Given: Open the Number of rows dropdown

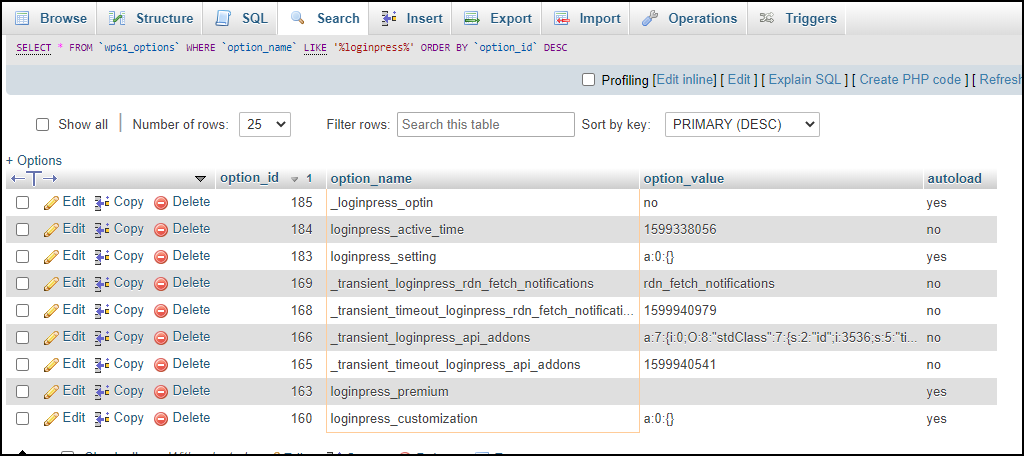Looking at the screenshot, I should [264, 124].
